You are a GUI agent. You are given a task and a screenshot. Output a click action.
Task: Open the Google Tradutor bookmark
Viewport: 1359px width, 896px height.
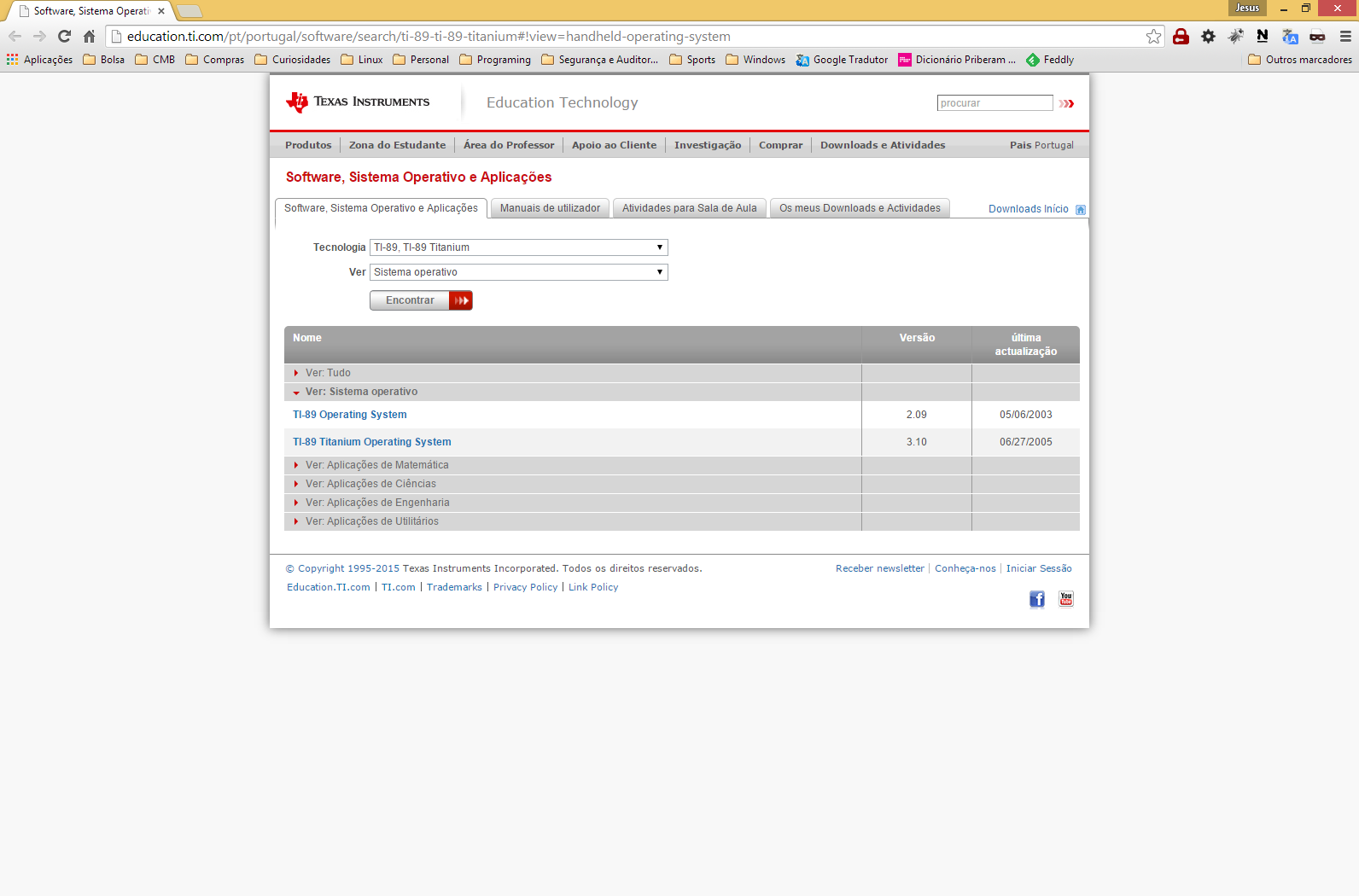point(842,60)
